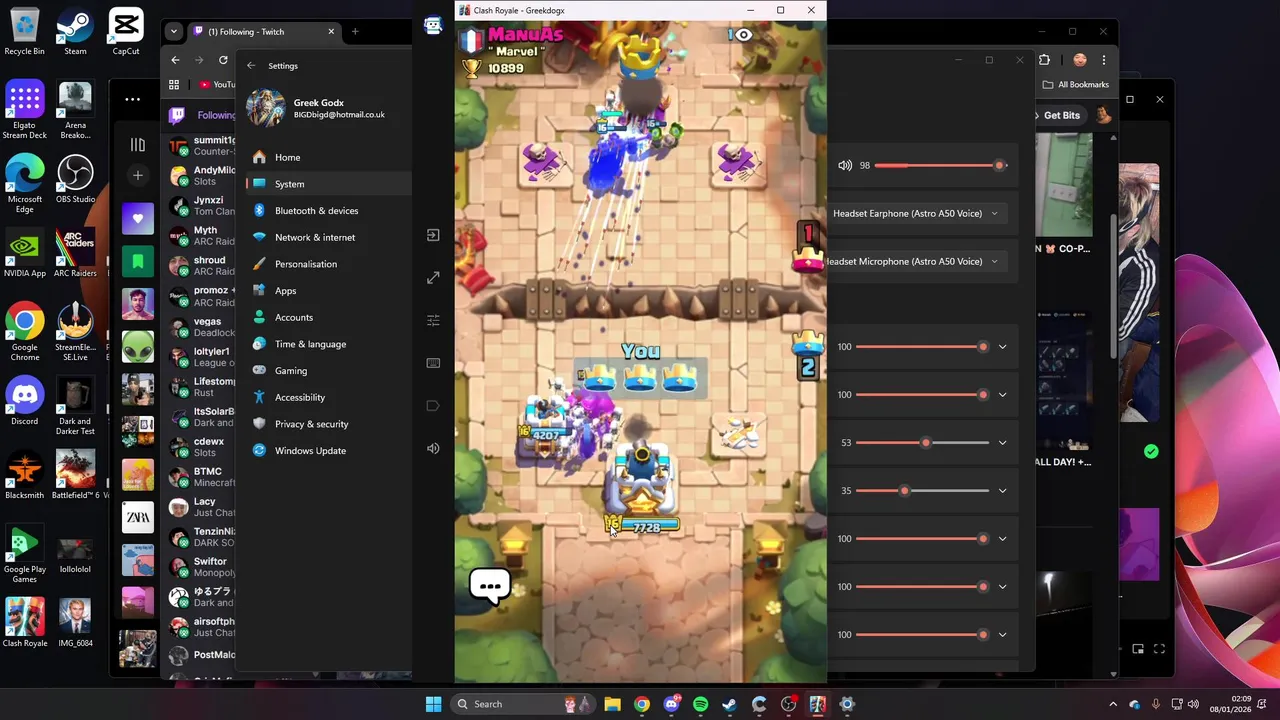Adjust the volume slider set to 53
Screen dimensions: 1280x720
[923, 442]
